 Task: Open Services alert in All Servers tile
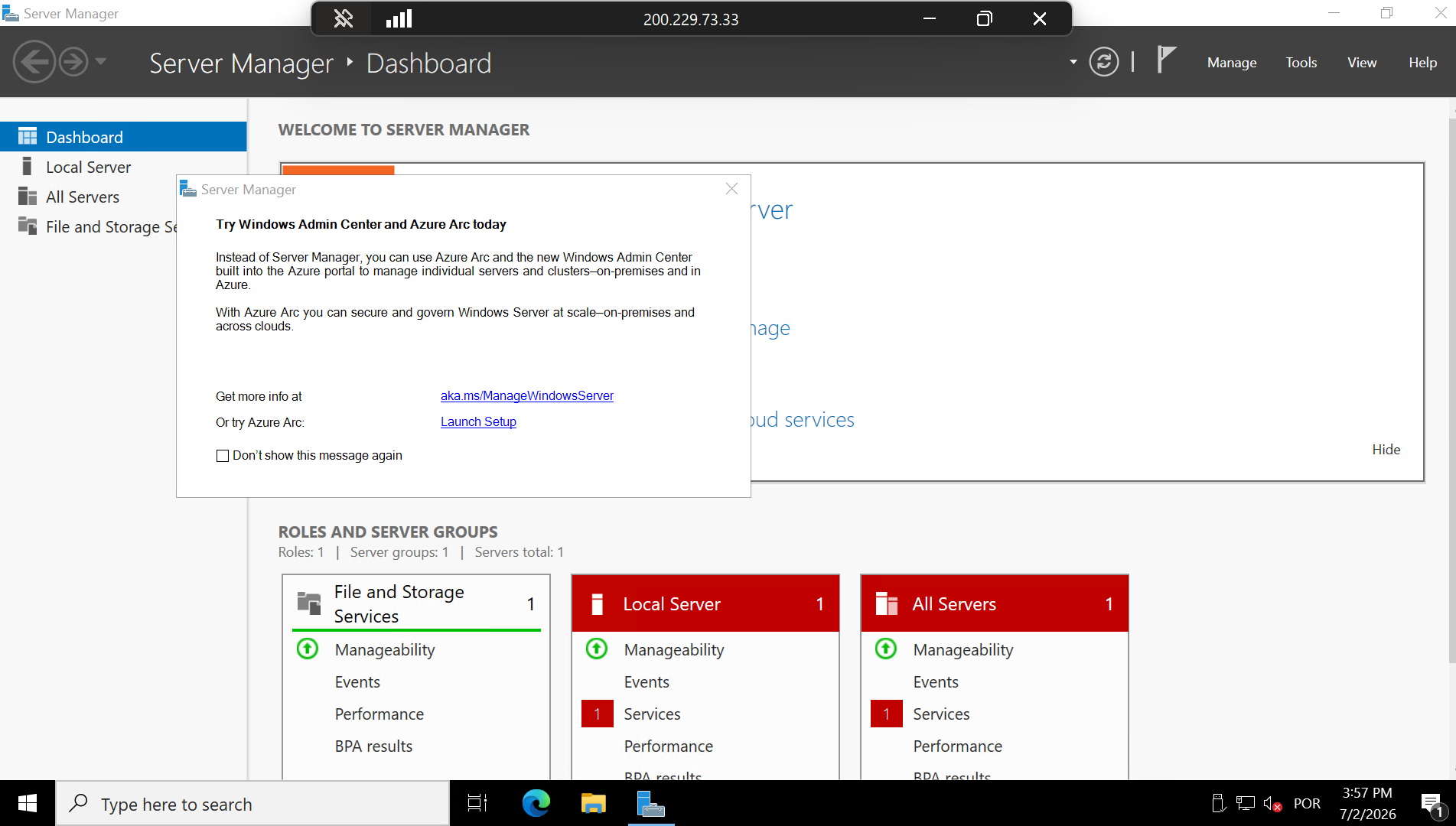tap(941, 714)
